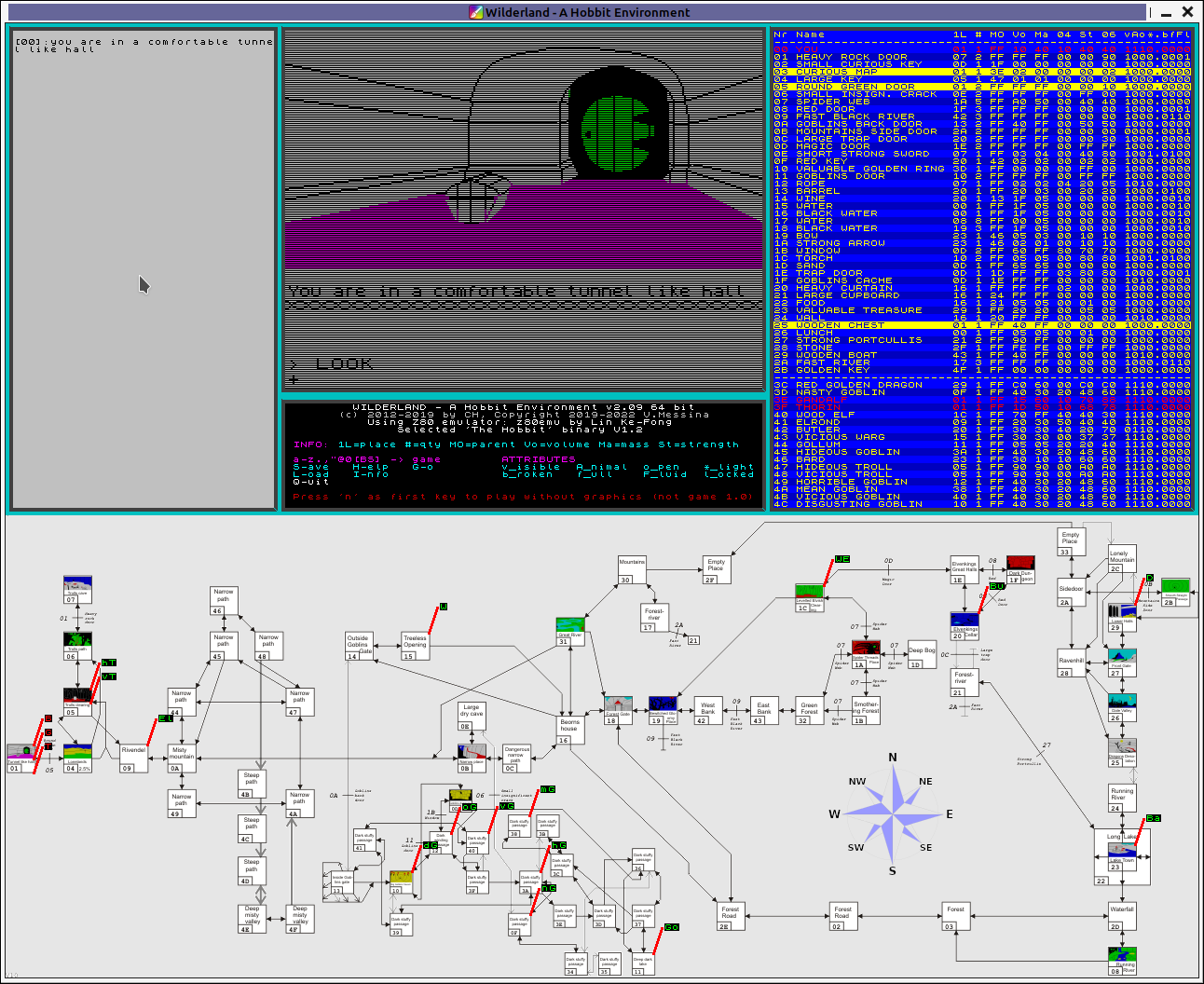Select the '05 ROUND GREEN DOOR' row
This screenshot has height=984, width=1204.
(x=982, y=87)
